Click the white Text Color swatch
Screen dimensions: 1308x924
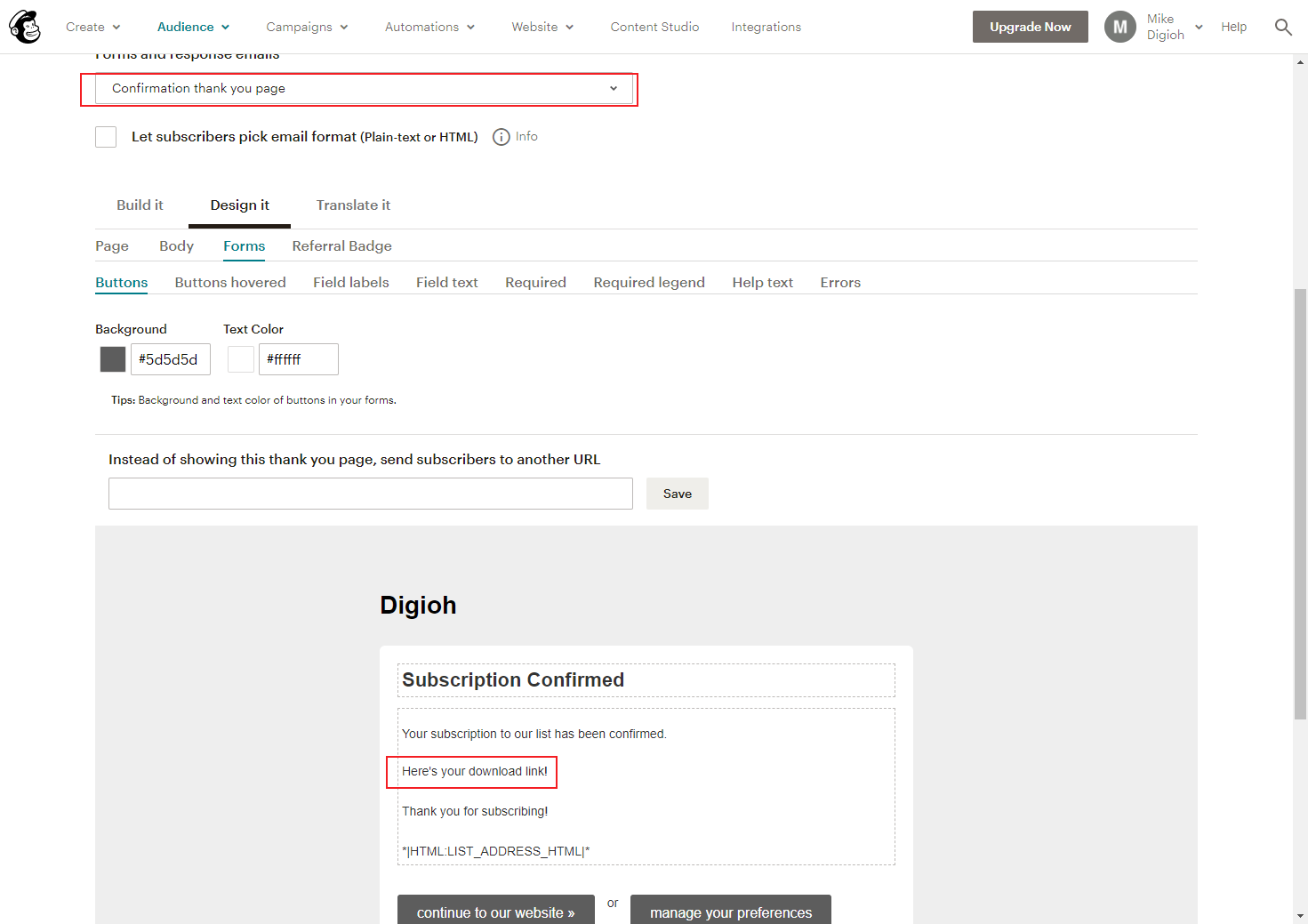tap(241, 359)
